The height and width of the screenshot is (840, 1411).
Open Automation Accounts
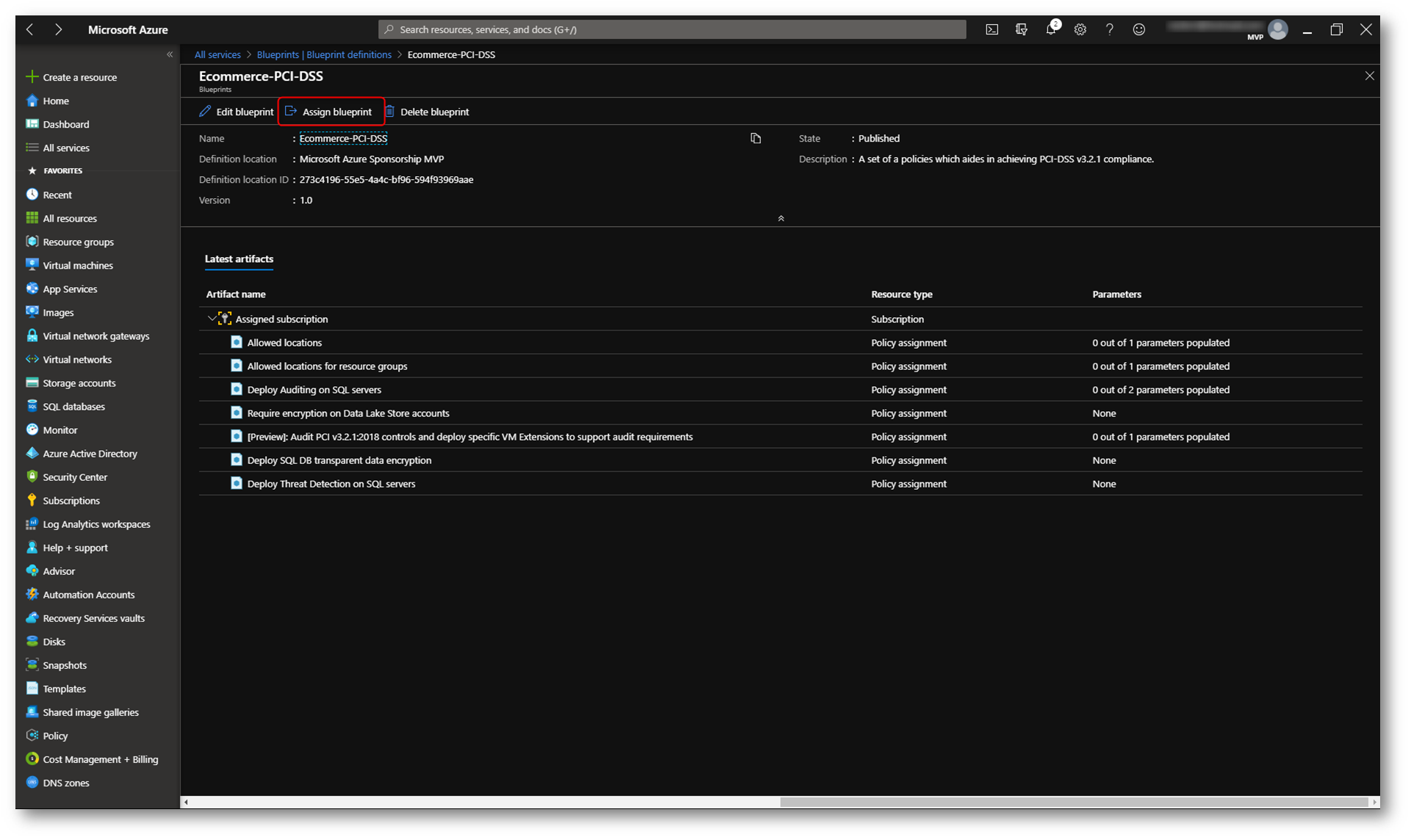(88, 594)
